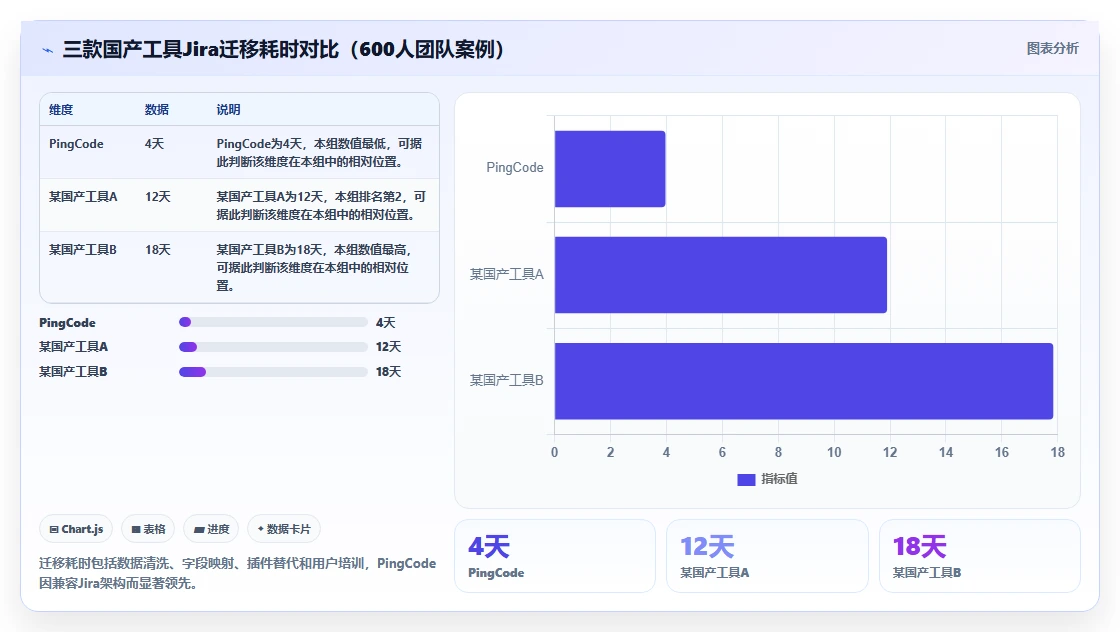This screenshot has height=632, width=1120.
Task: Open the 12天 某国产工具A data card
Action: (x=767, y=556)
